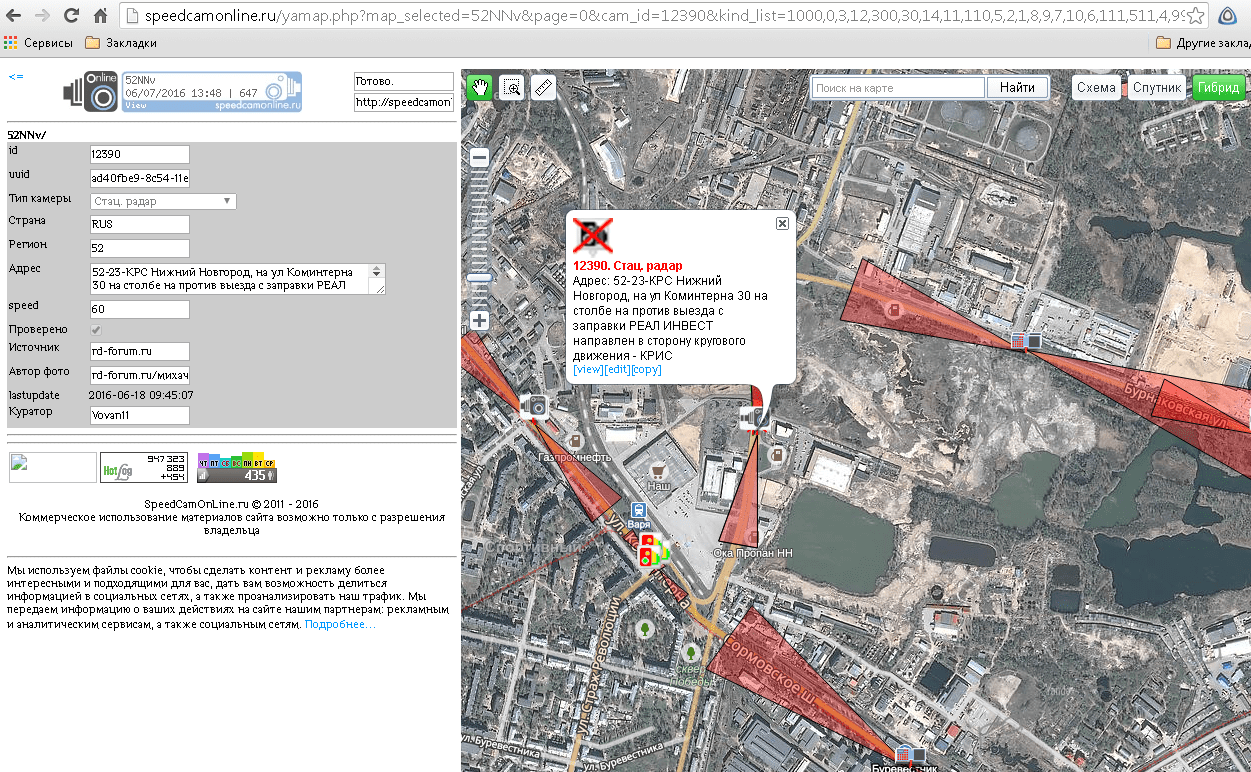Activate the zoom-to-area magnifier tool
This screenshot has height=772, width=1251.
512,87
